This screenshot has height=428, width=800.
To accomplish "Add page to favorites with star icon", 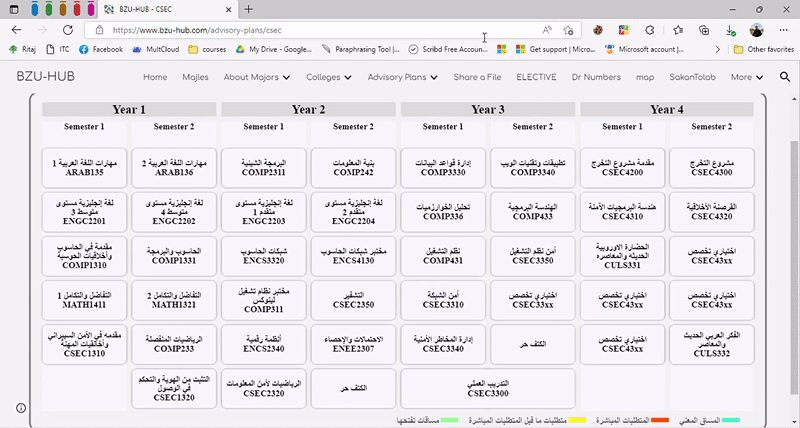I will click(569, 30).
